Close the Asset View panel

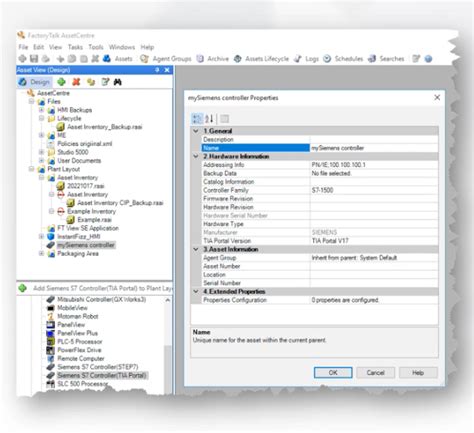click(167, 70)
